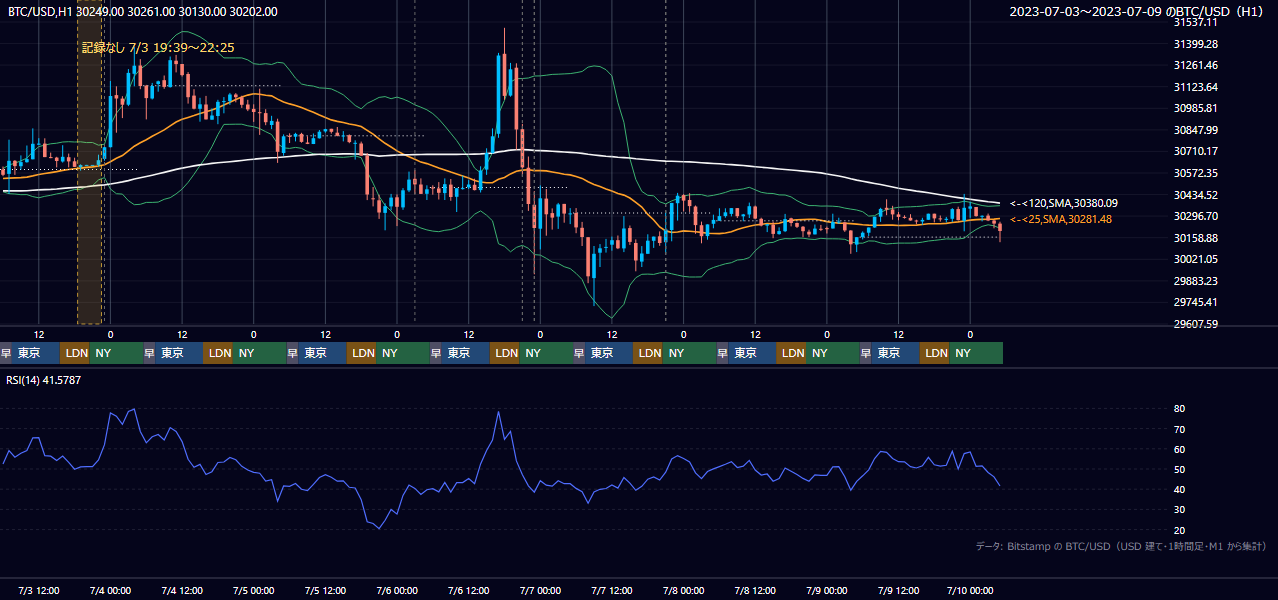Click price axis label 30434.52

pyautogui.click(x=1195, y=195)
